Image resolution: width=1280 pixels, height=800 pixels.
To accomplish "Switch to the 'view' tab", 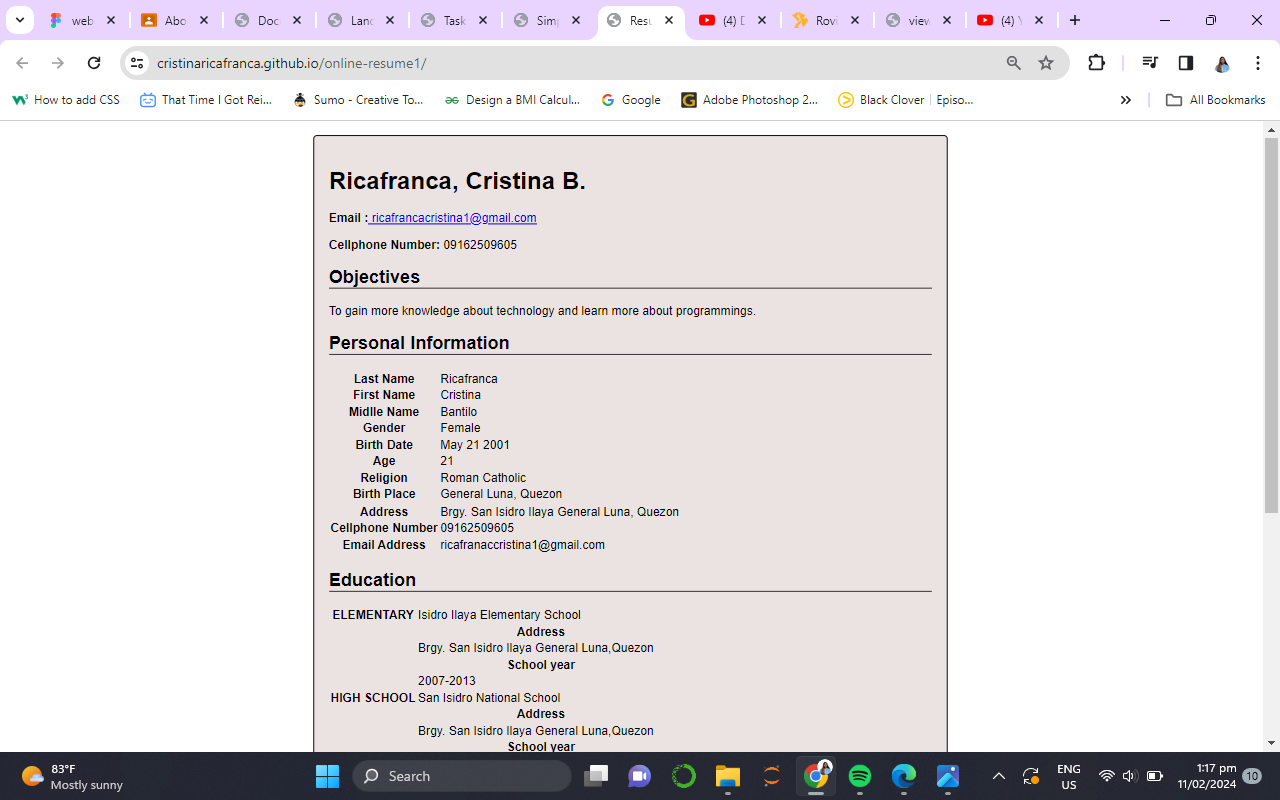I will [919, 20].
